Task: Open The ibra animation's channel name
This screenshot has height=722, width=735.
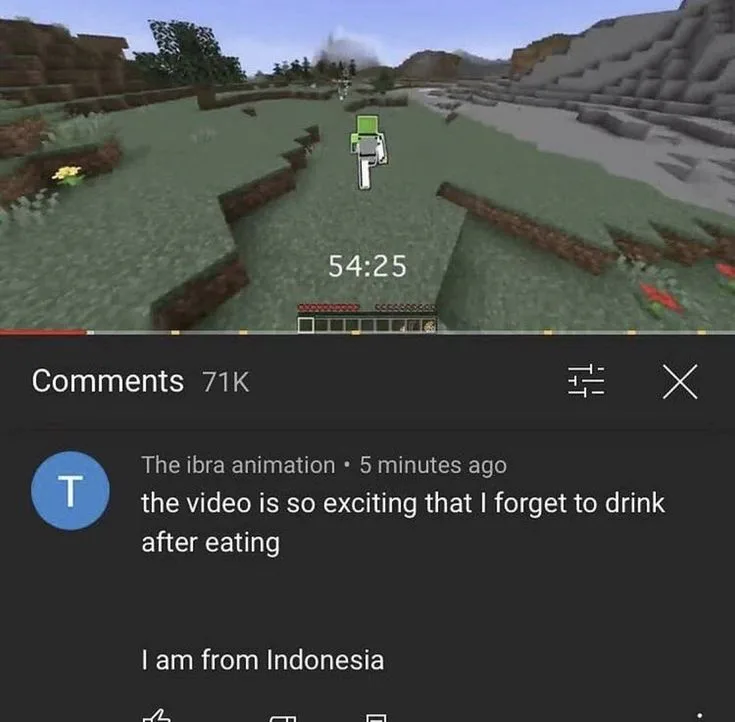Action: pyautogui.click(x=239, y=465)
